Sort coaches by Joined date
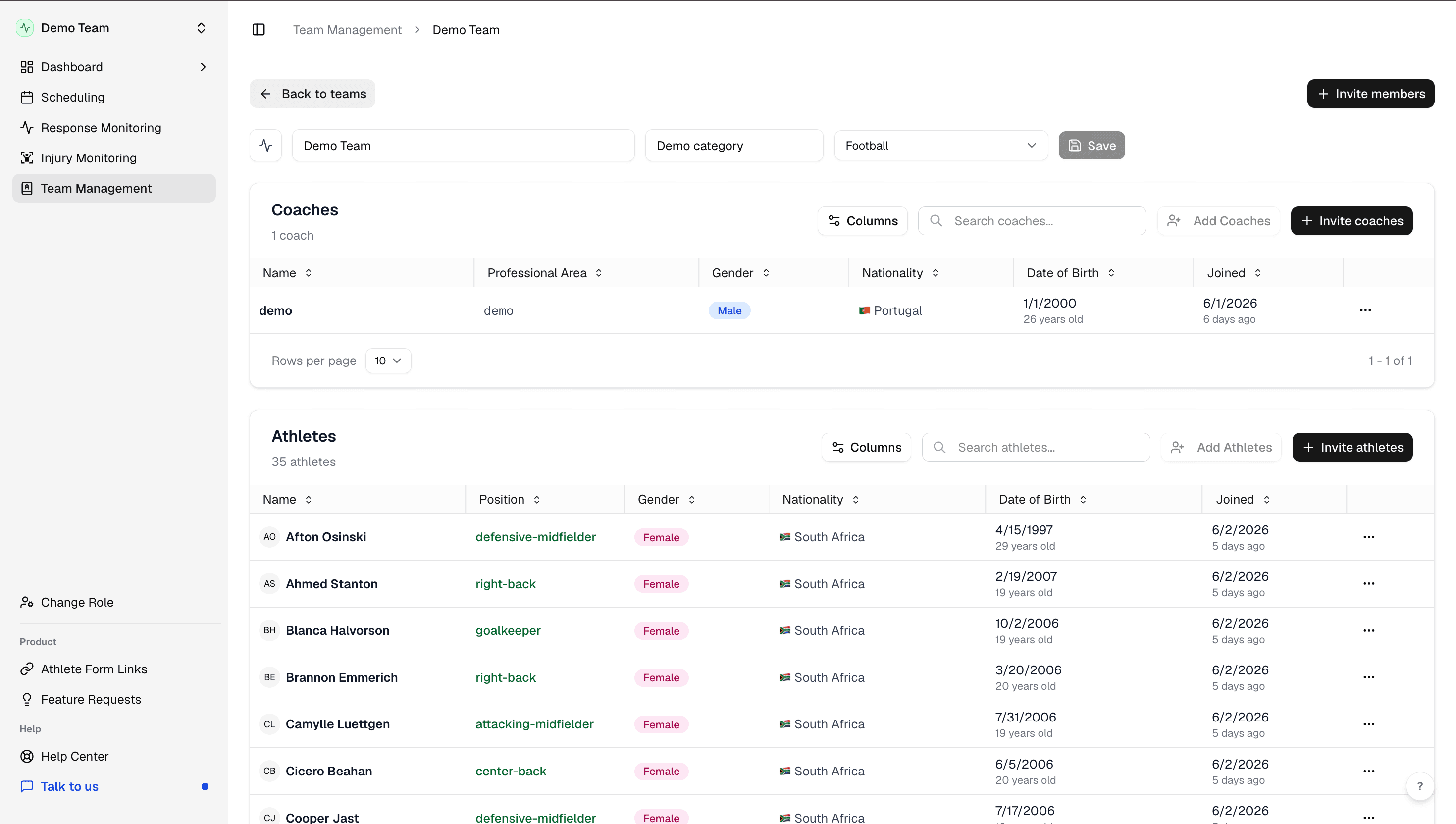The width and height of the screenshot is (1456, 824). click(x=1234, y=273)
